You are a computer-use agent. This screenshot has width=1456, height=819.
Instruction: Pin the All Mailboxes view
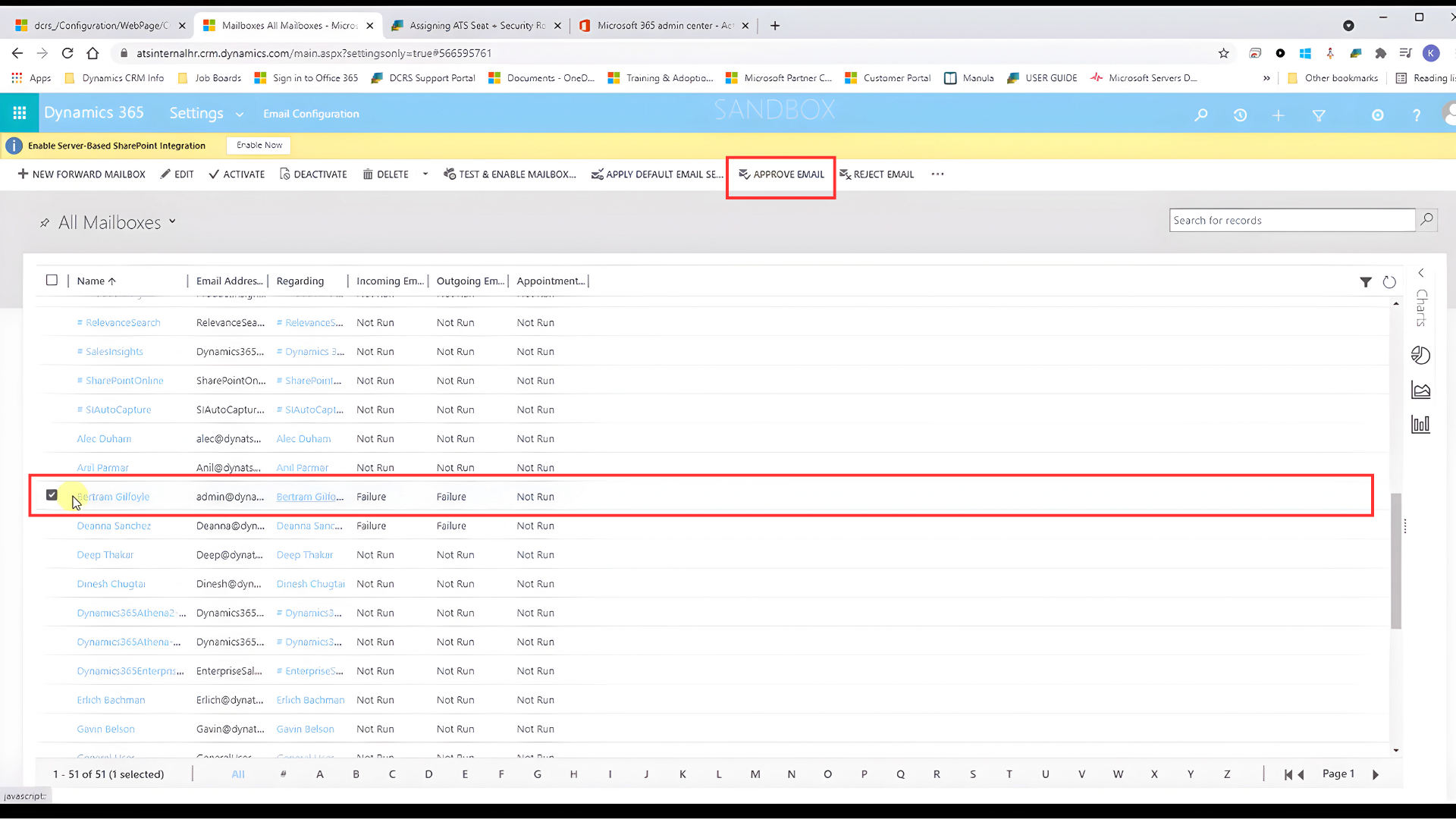(45, 223)
